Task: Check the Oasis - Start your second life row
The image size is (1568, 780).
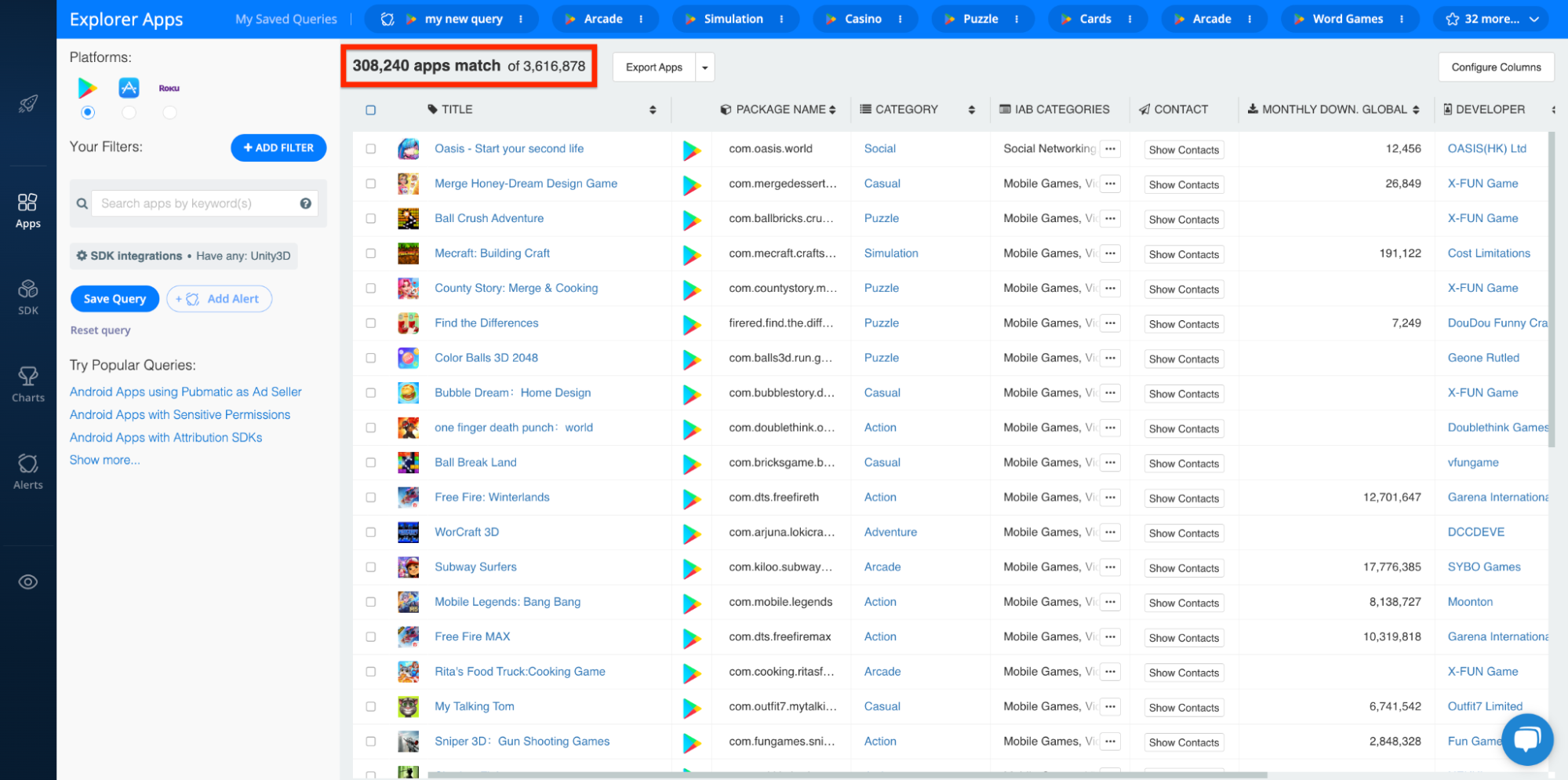Action: pyautogui.click(x=371, y=148)
